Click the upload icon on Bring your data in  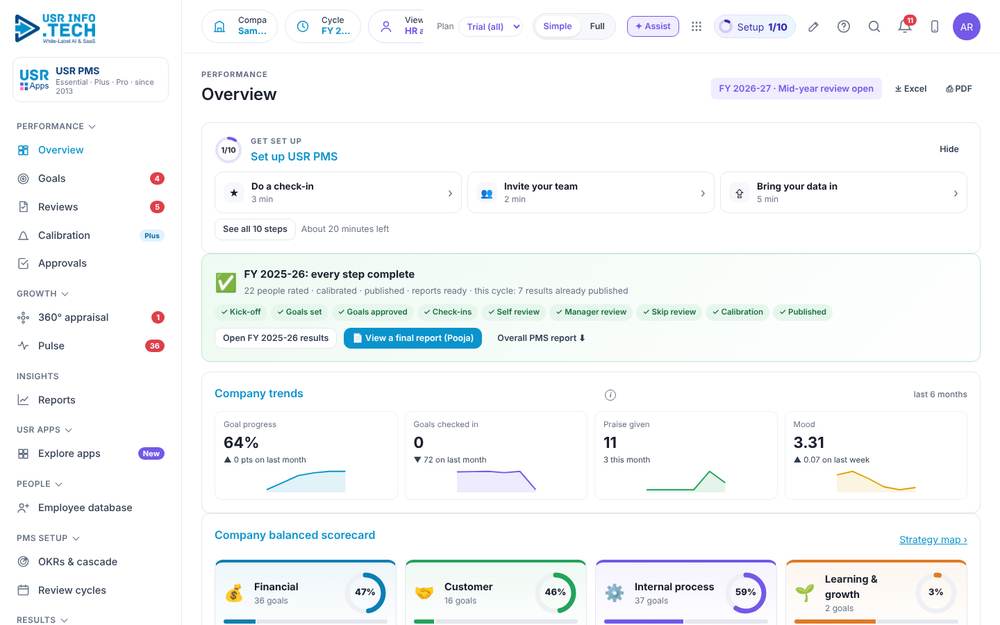[x=739, y=193]
